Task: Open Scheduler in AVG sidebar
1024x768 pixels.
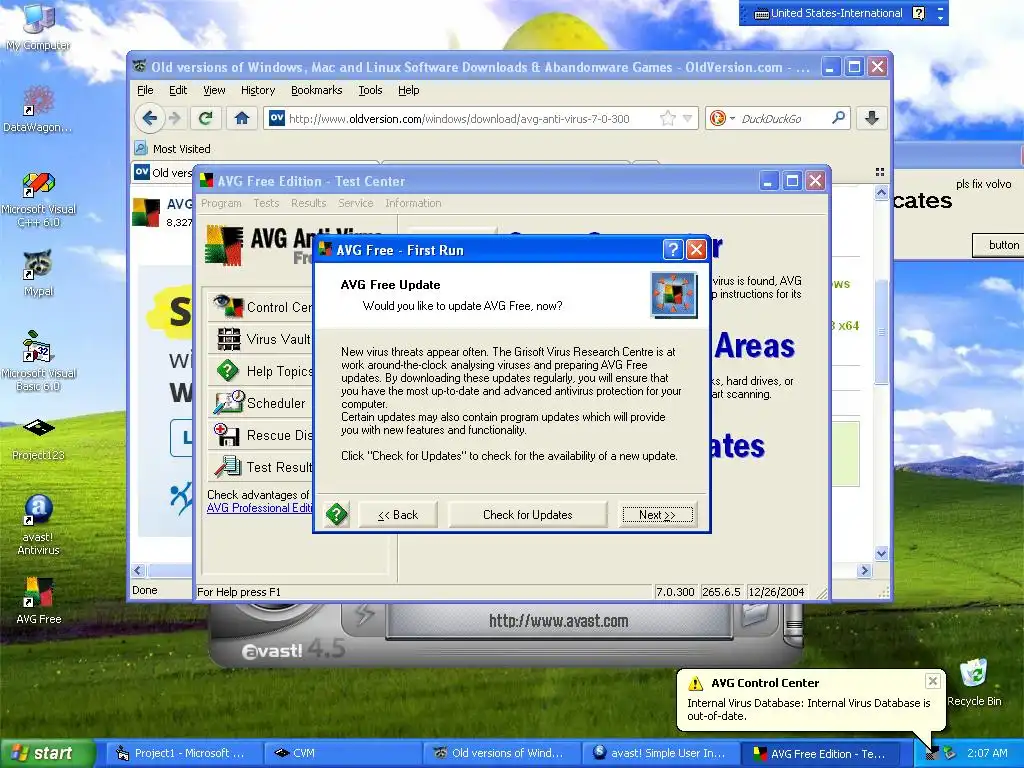Action: click(261, 403)
